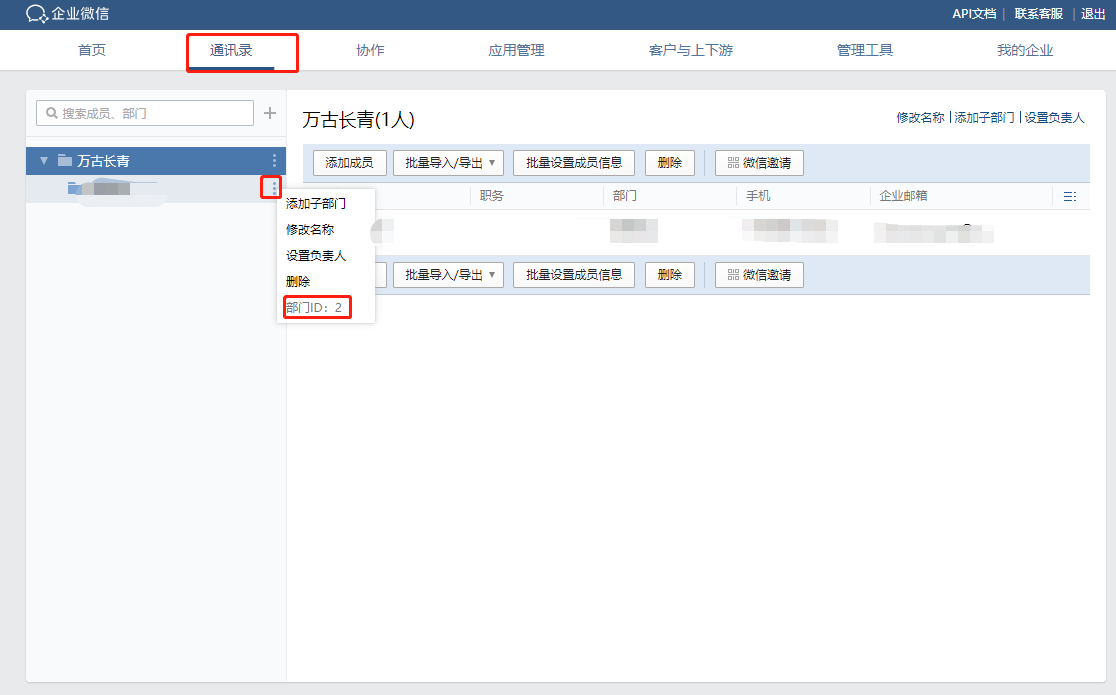
Task: Click the 企业微信 logo in header
Action: tap(68, 14)
